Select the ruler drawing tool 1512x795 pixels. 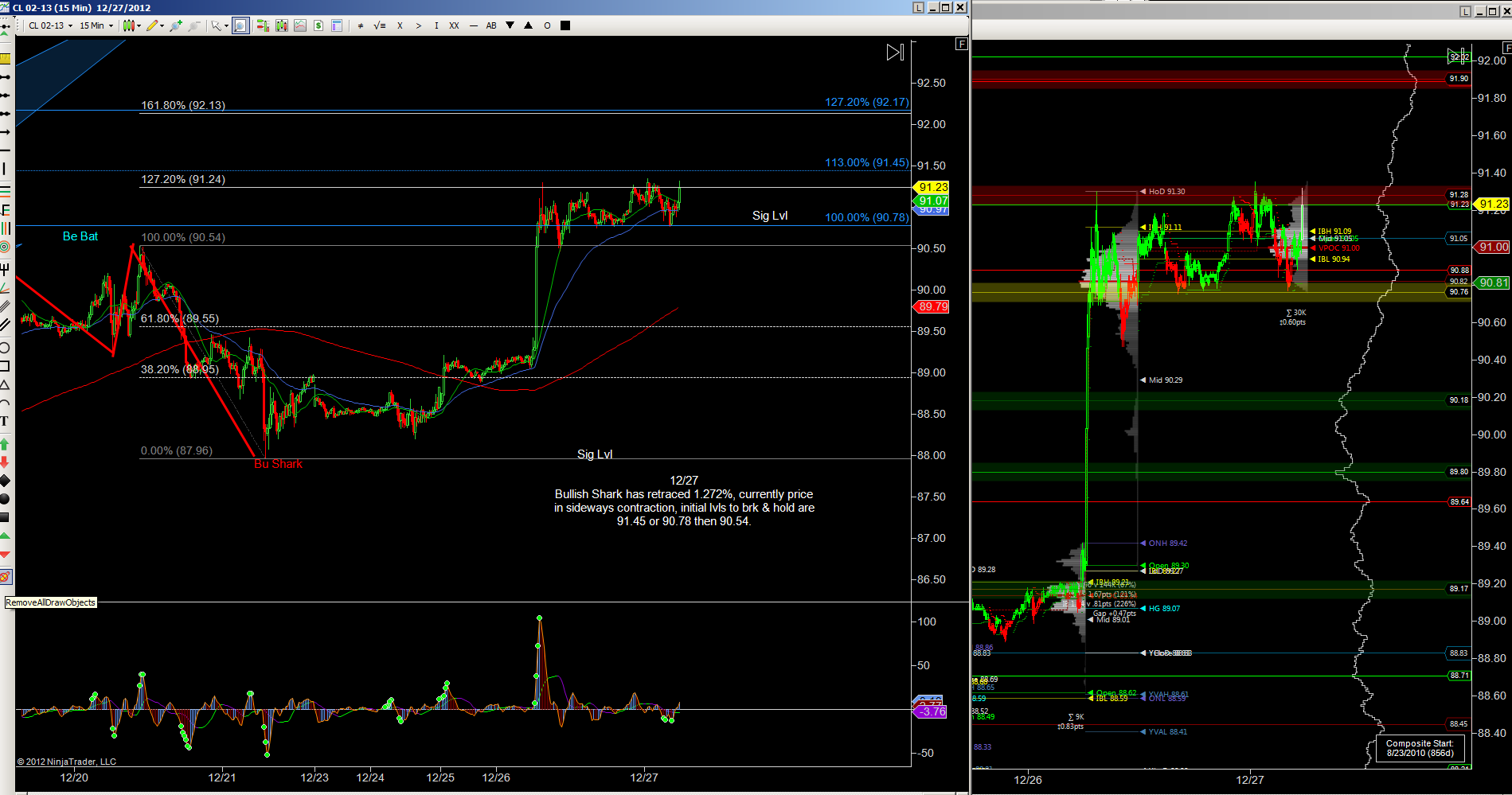coord(6,58)
